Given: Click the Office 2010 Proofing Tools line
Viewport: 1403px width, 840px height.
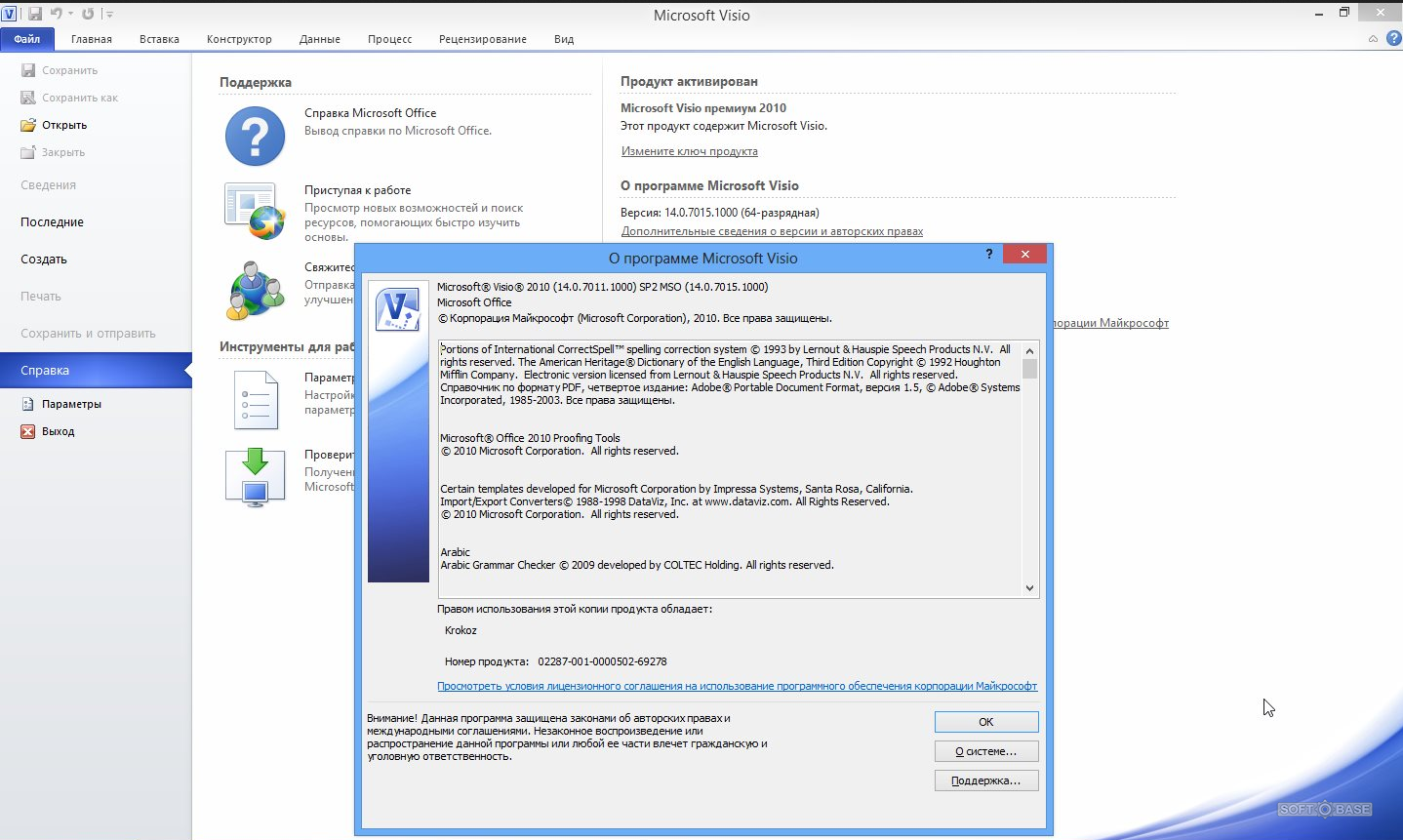Looking at the screenshot, I should point(530,438).
